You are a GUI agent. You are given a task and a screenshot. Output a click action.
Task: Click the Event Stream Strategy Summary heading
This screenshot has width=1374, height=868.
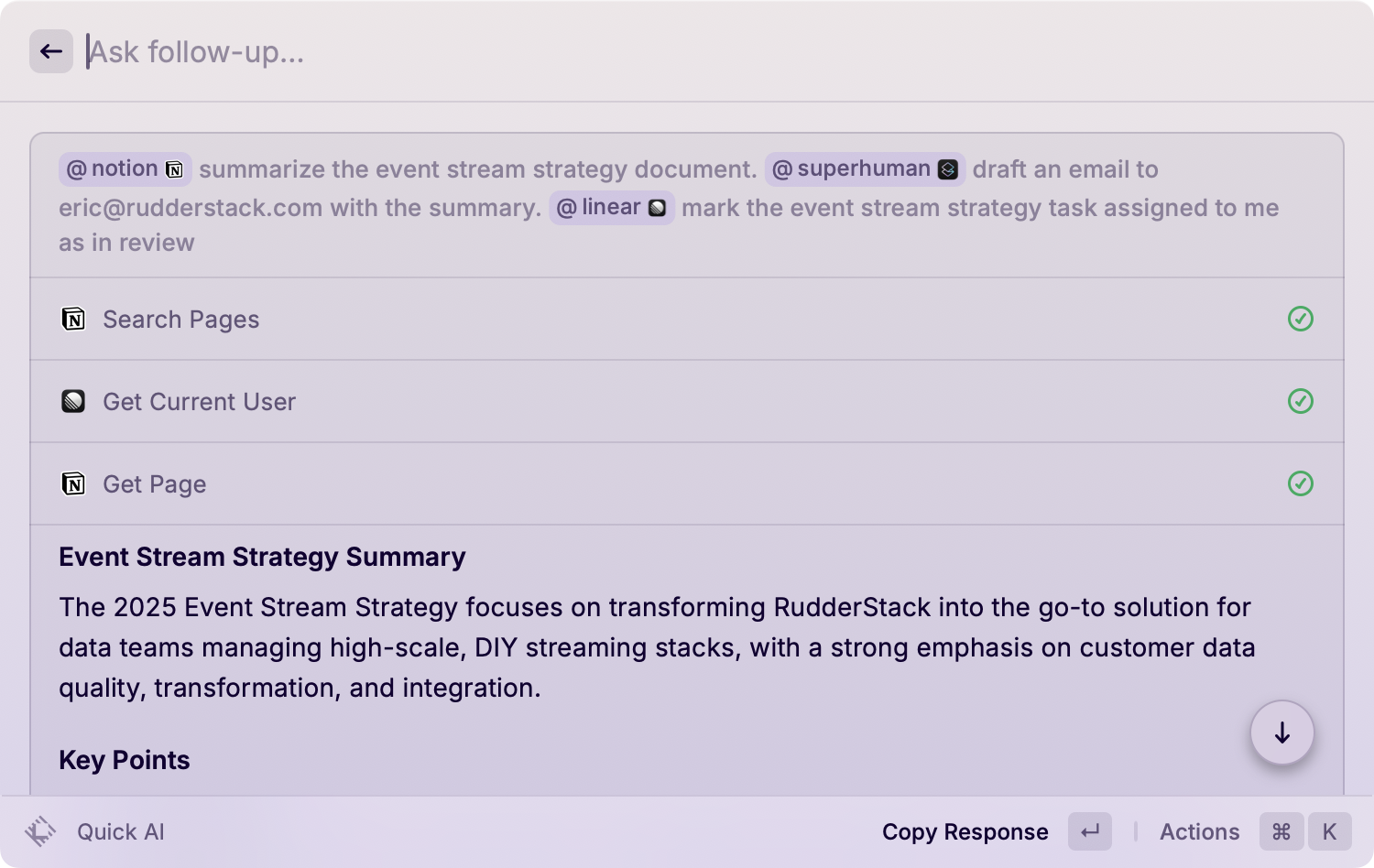[x=262, y=557]
